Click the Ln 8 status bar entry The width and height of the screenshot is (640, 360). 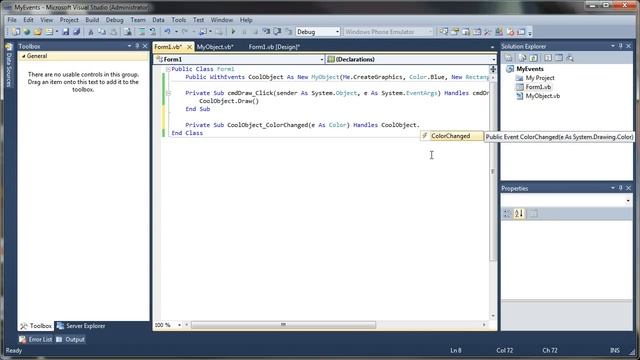click(x=456, y=350)
